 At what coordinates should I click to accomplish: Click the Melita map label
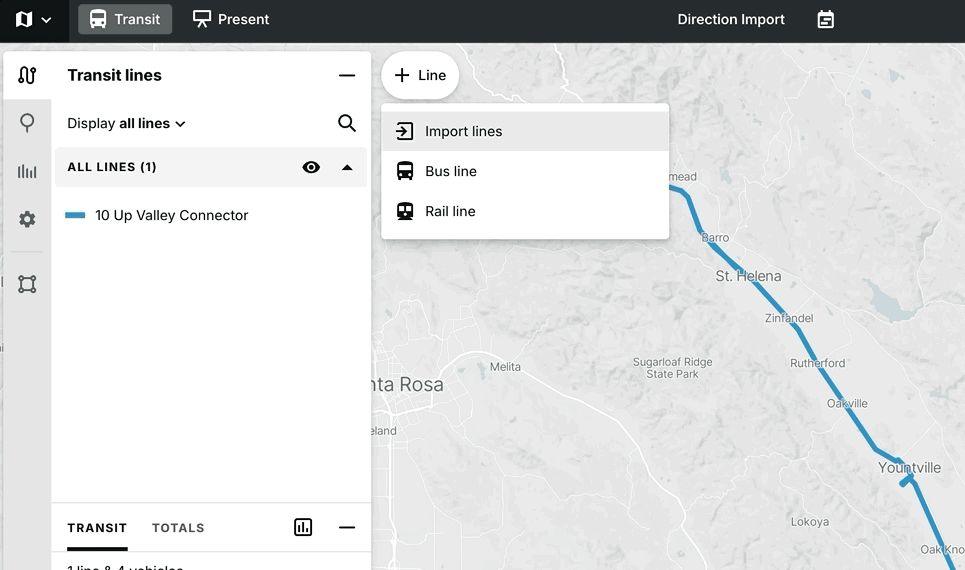click(505, 367)
